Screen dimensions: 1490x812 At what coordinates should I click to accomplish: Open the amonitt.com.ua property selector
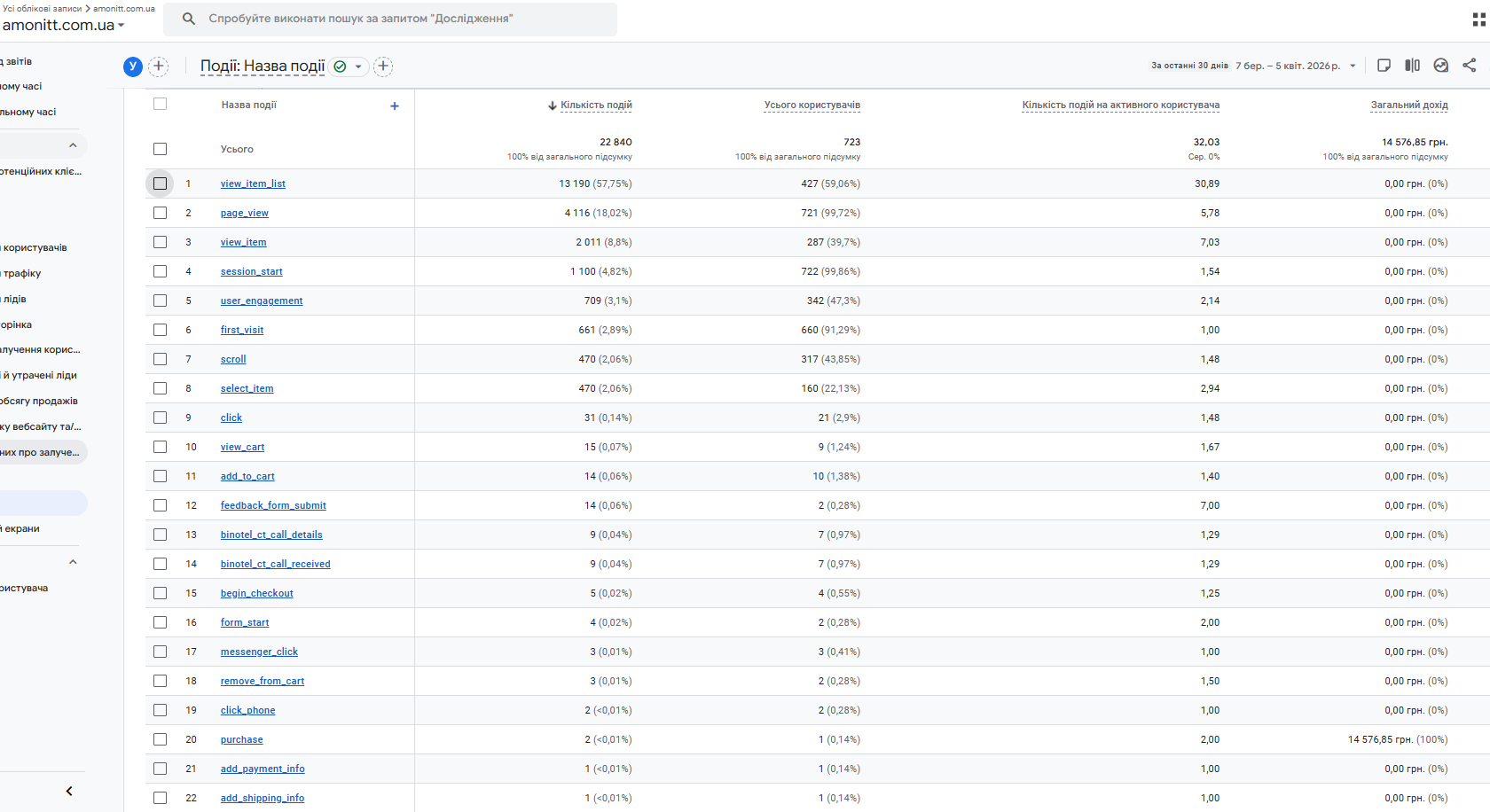[x=63, y=25]
